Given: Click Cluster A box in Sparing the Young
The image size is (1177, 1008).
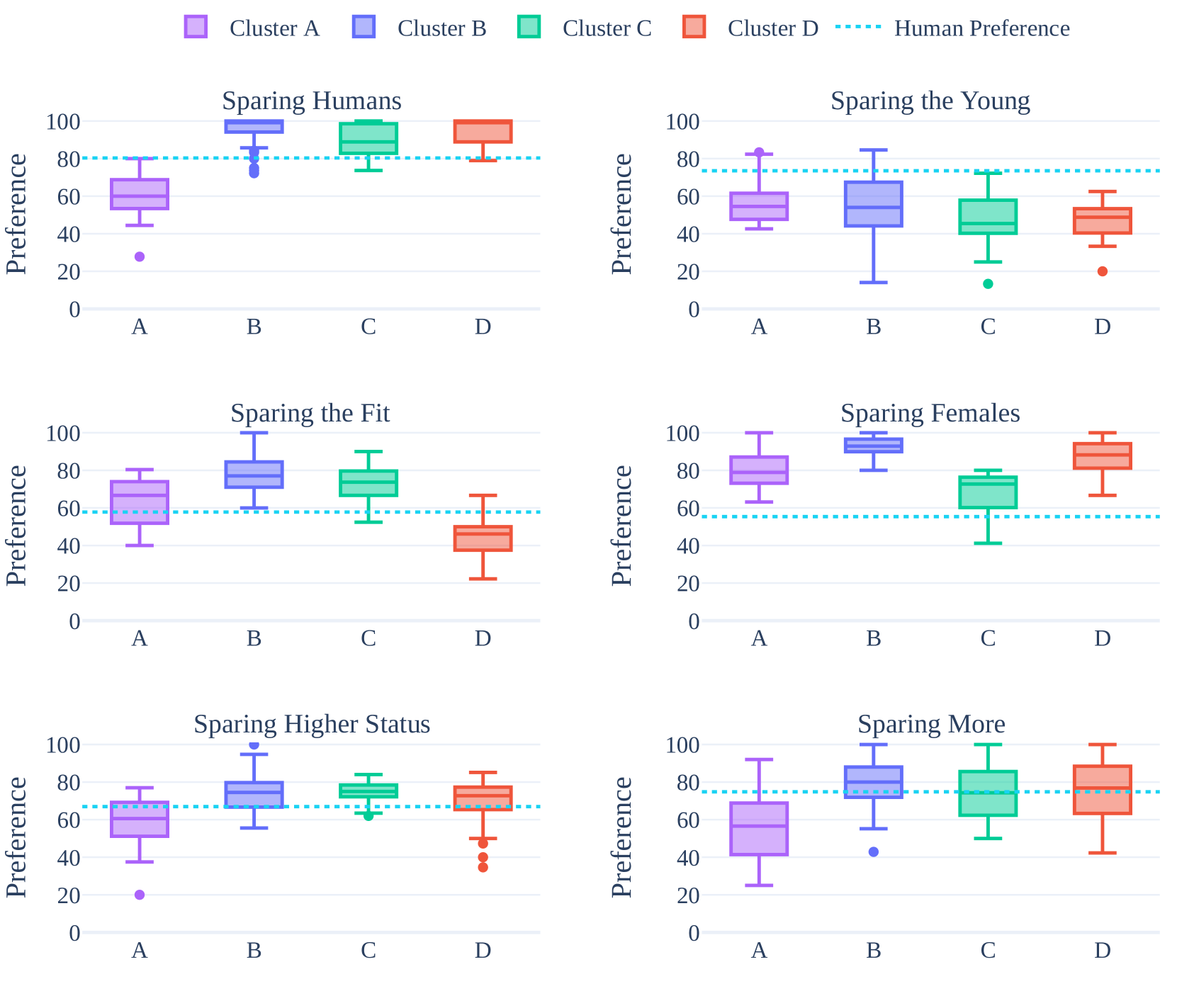Looking at the screenshot, I should (759, 206).
